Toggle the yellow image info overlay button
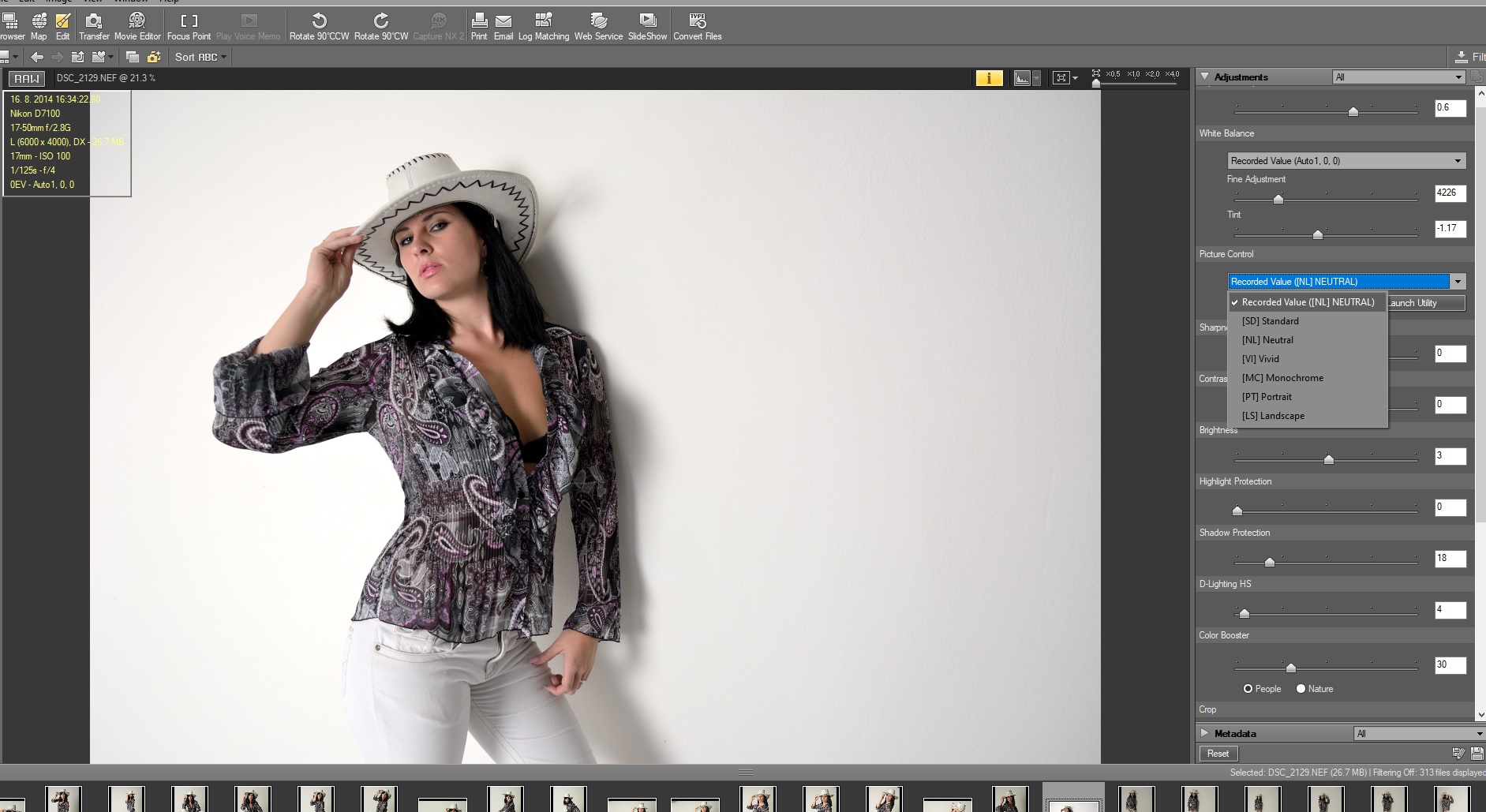The height and width of the screenshot is (812, 1486). [x=989, y=77]
